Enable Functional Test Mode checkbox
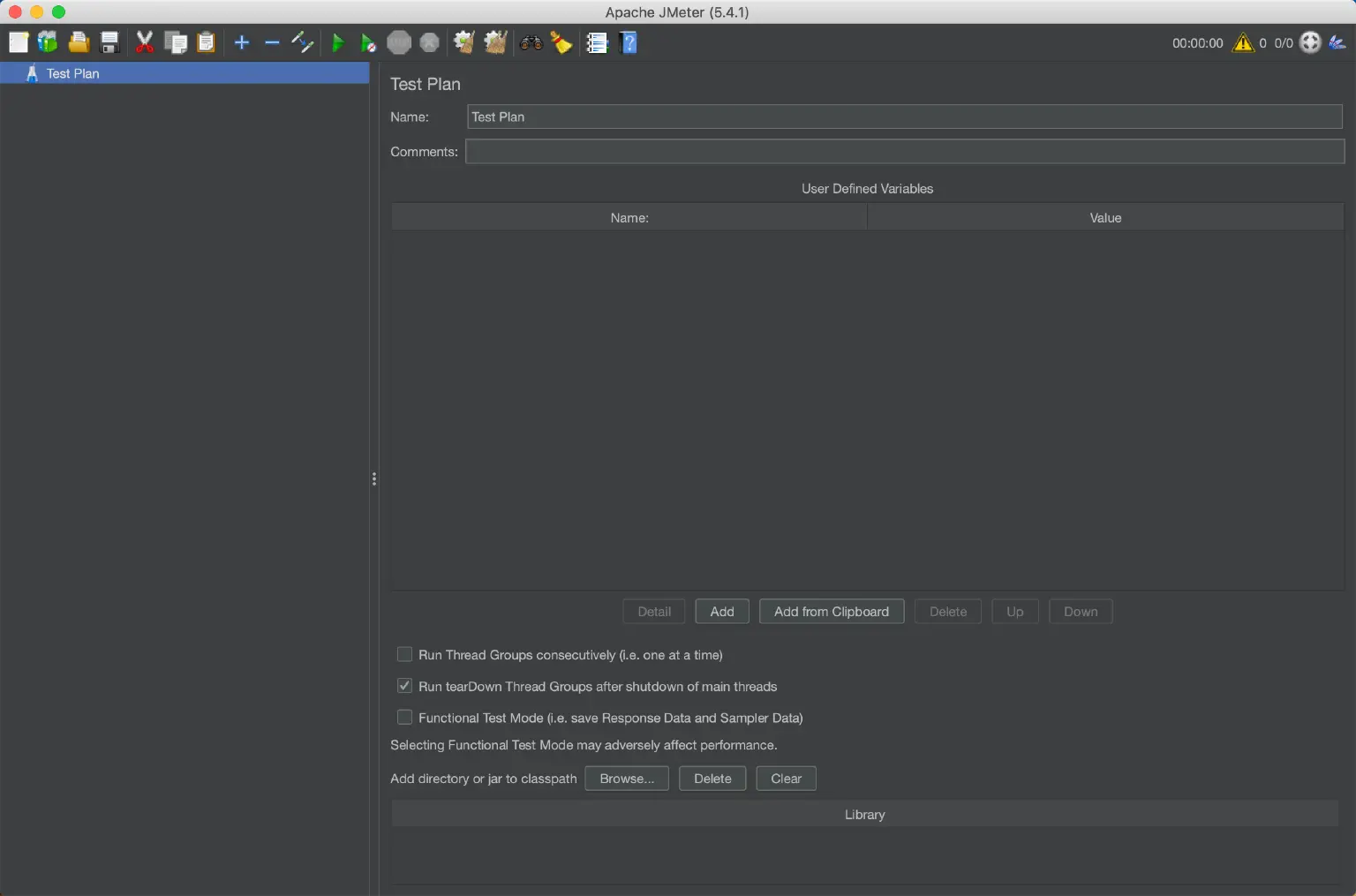 tap(404, 717)
